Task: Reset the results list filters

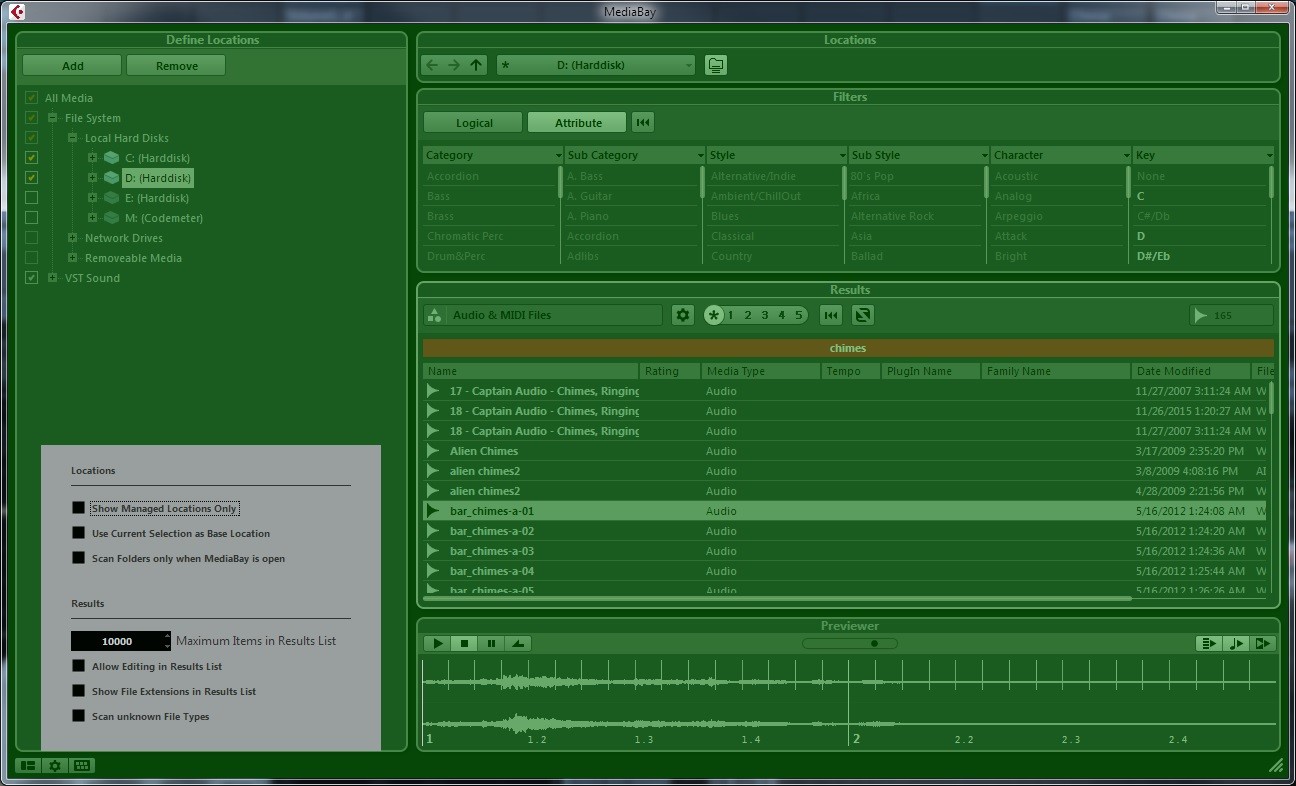Action: click(x=831, y=315)
